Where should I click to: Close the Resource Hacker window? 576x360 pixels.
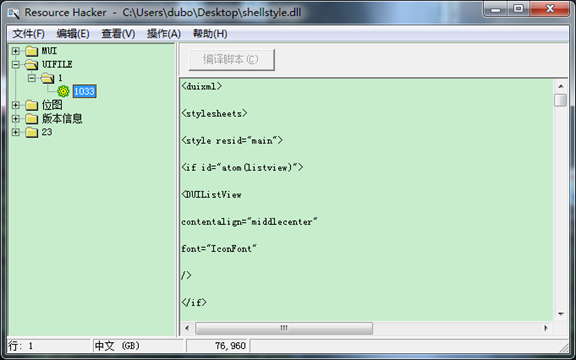click(x=550, y=9)
